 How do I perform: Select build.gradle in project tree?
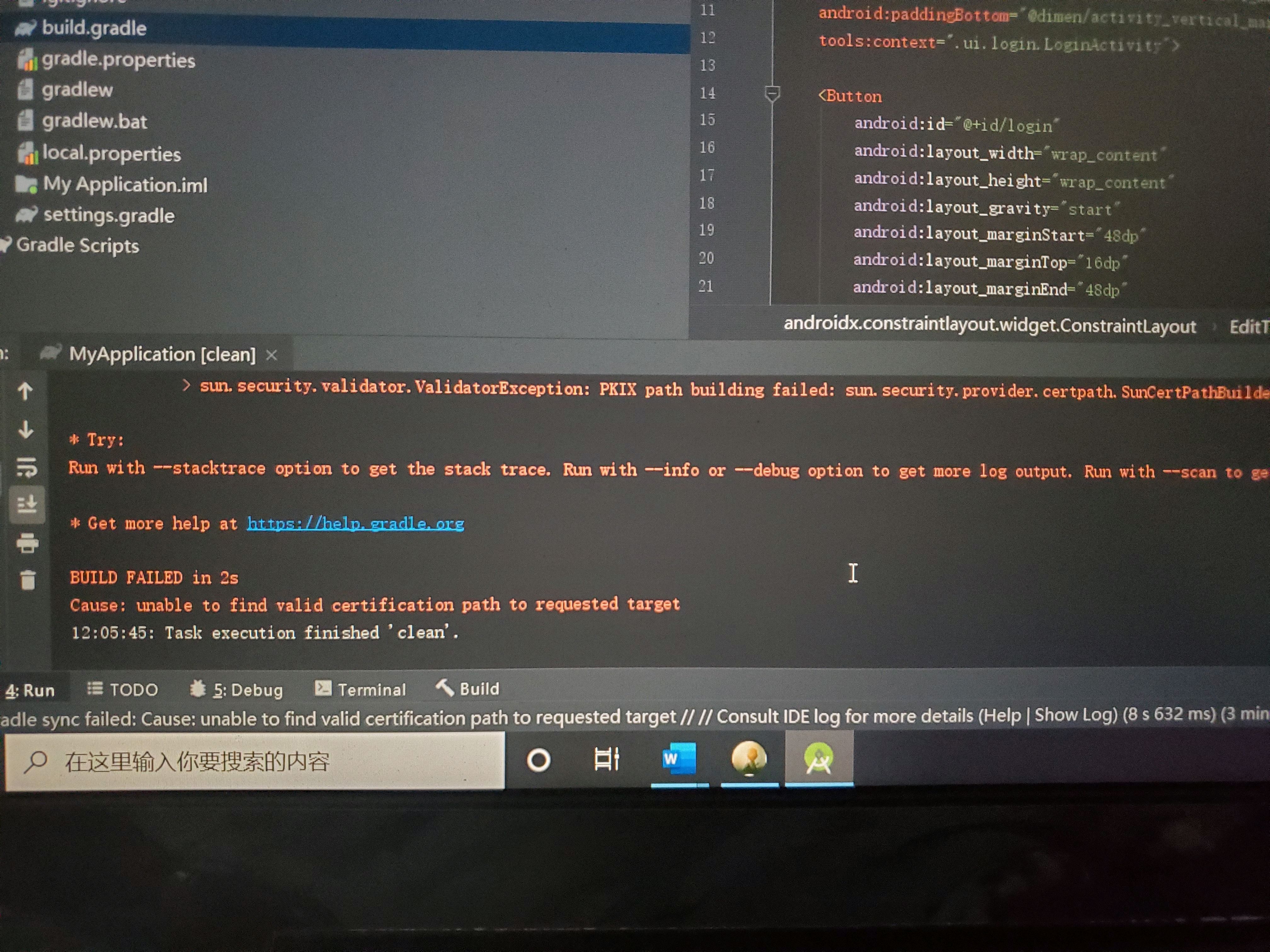[94, 28]
